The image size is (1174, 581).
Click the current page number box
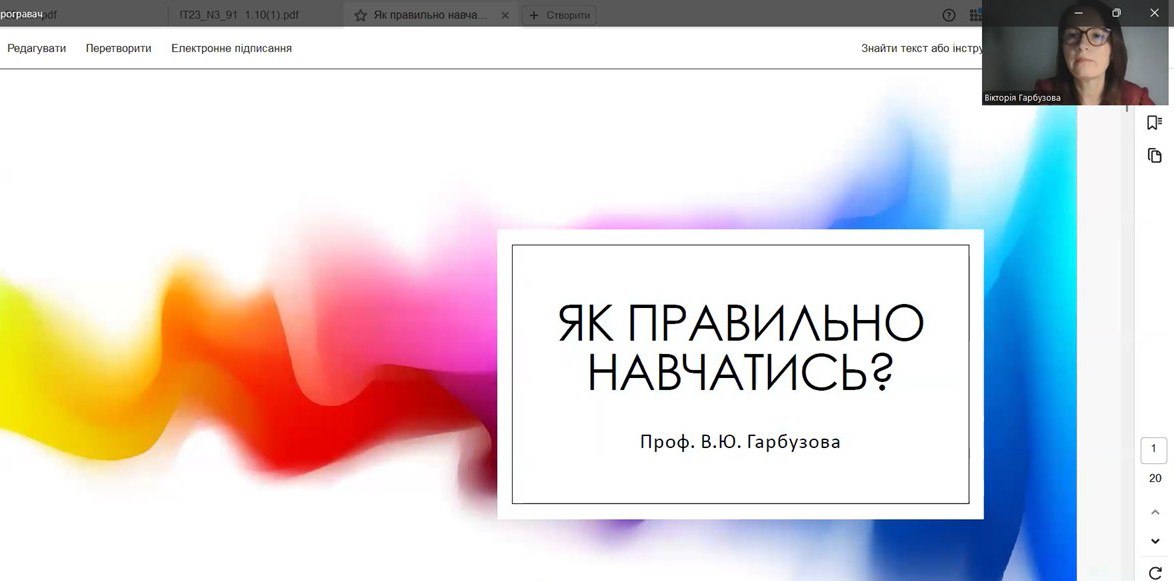click(1154, 450)
